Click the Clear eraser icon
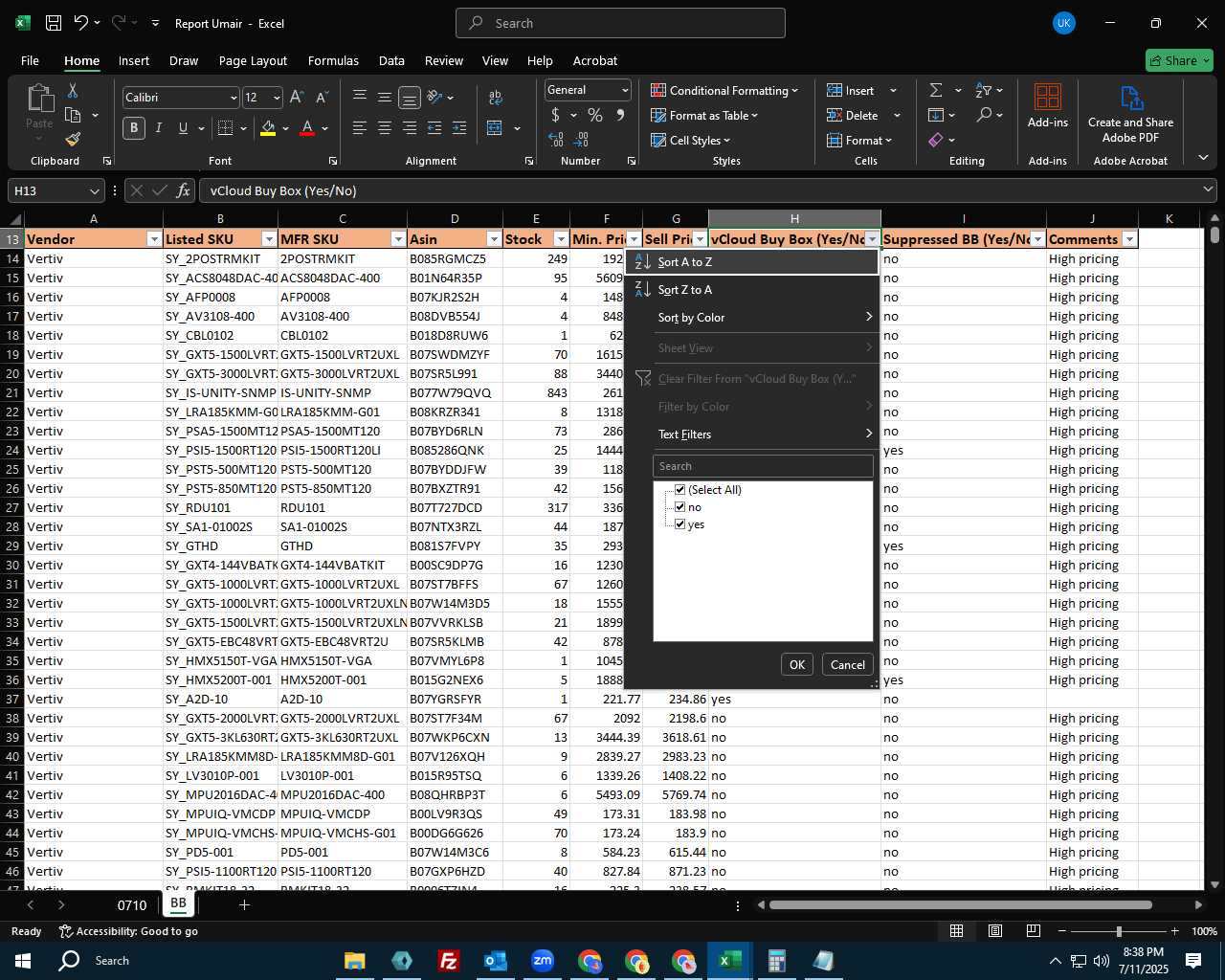This screenshot has width=1225, height=980. (936, 140)
